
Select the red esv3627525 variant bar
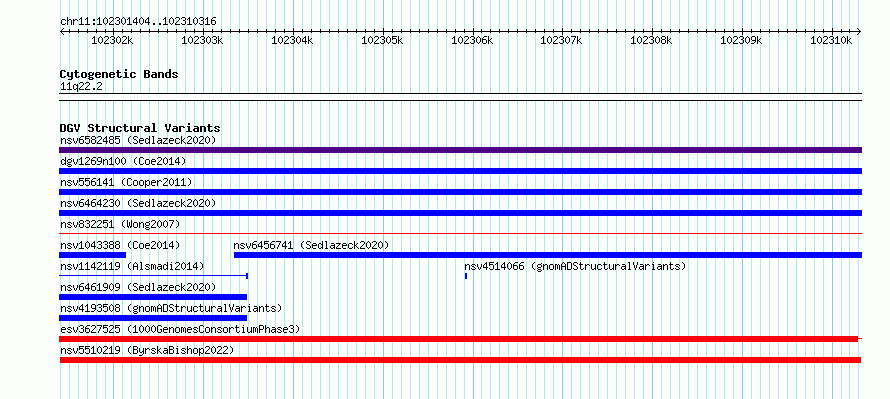[x=459, y=339]
